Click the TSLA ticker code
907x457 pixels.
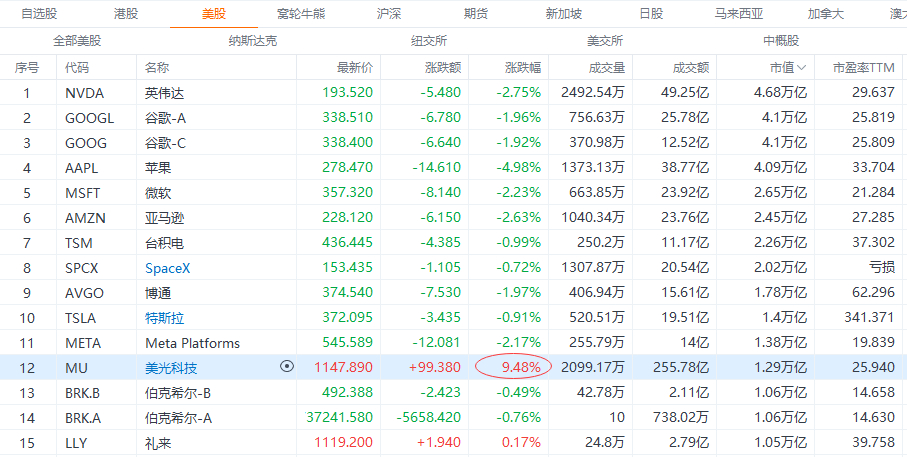80,318
